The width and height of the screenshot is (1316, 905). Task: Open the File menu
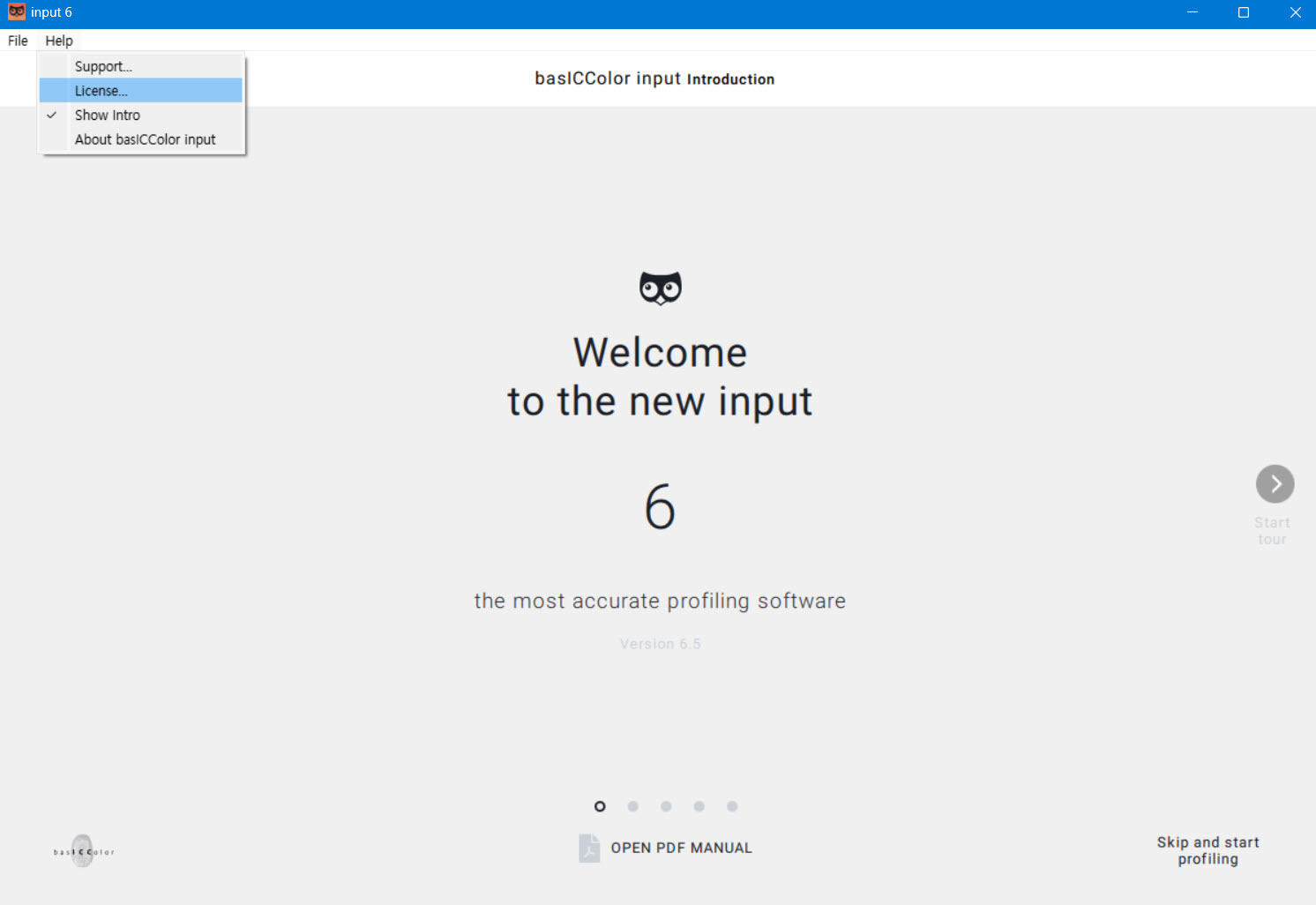(x=18, y=41)
